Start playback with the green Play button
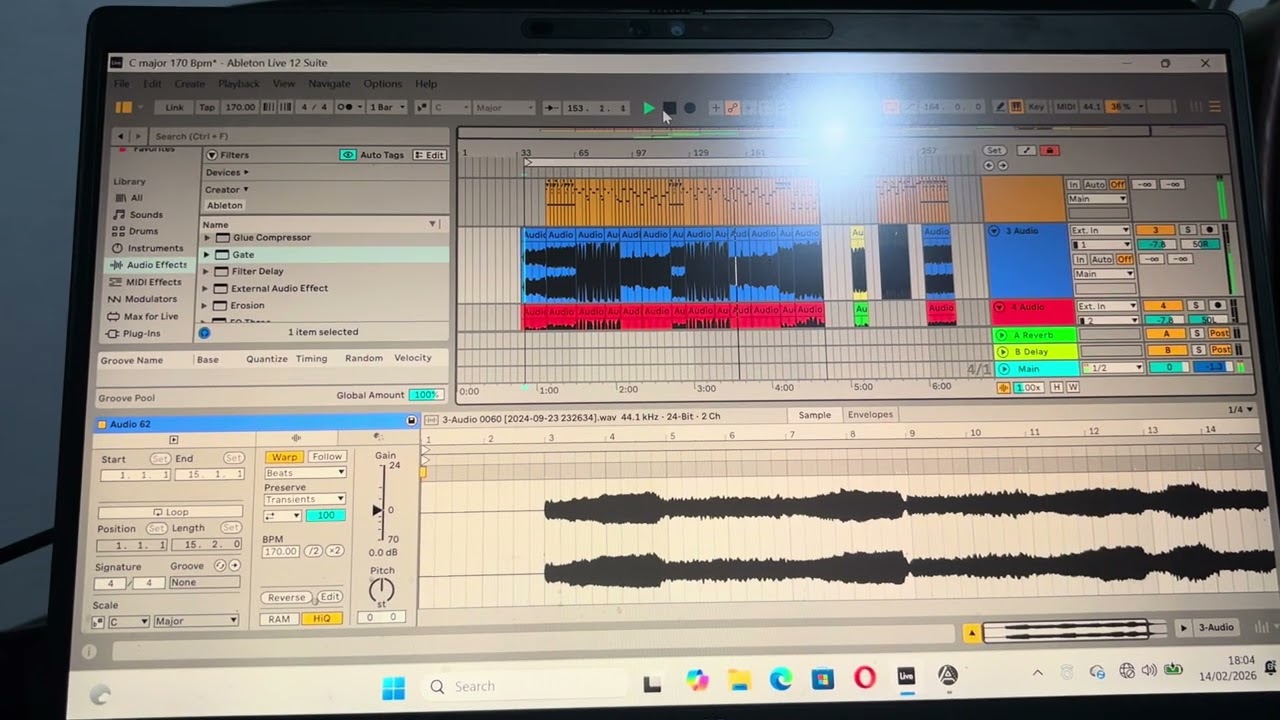 click(x=649, y=108)
